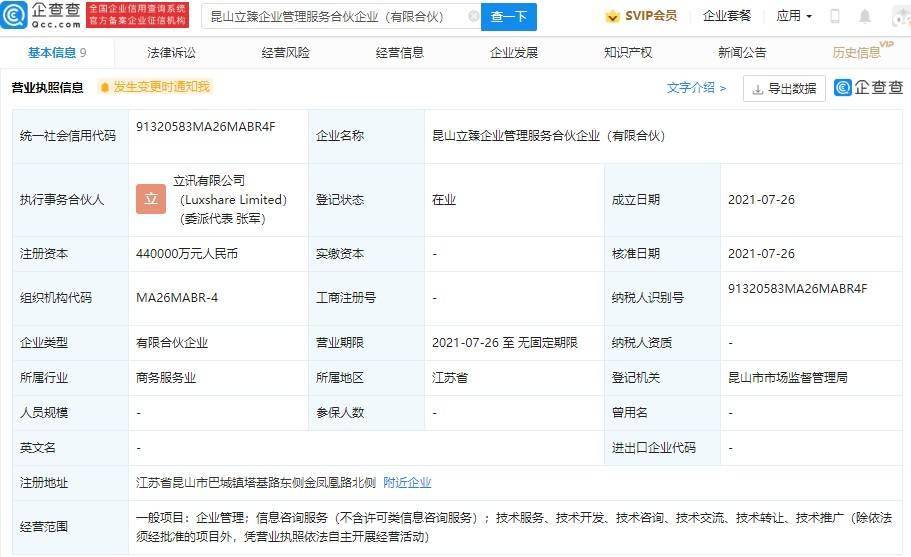Click the SVIP crown icon
911x557 pixels.
click(x=612, y=16)
